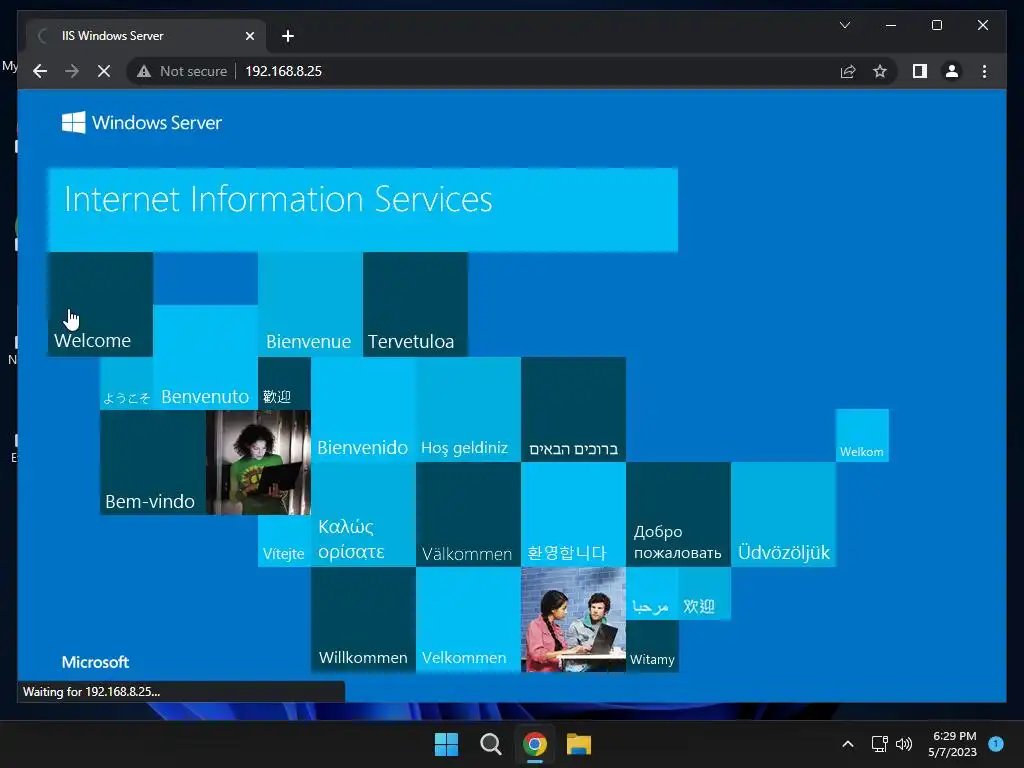
Task: Click the ברוכים הבאים tile
Action: tap(573, 409)
